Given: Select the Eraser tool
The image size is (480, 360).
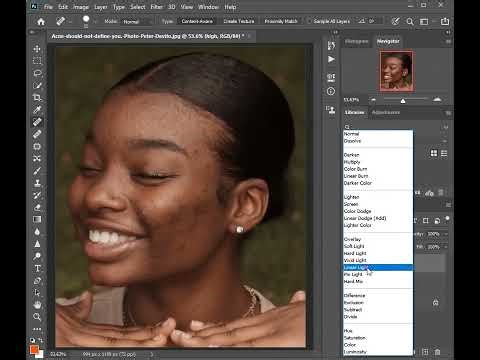Looking at the screenshot, I should click(x=37, y=207).
